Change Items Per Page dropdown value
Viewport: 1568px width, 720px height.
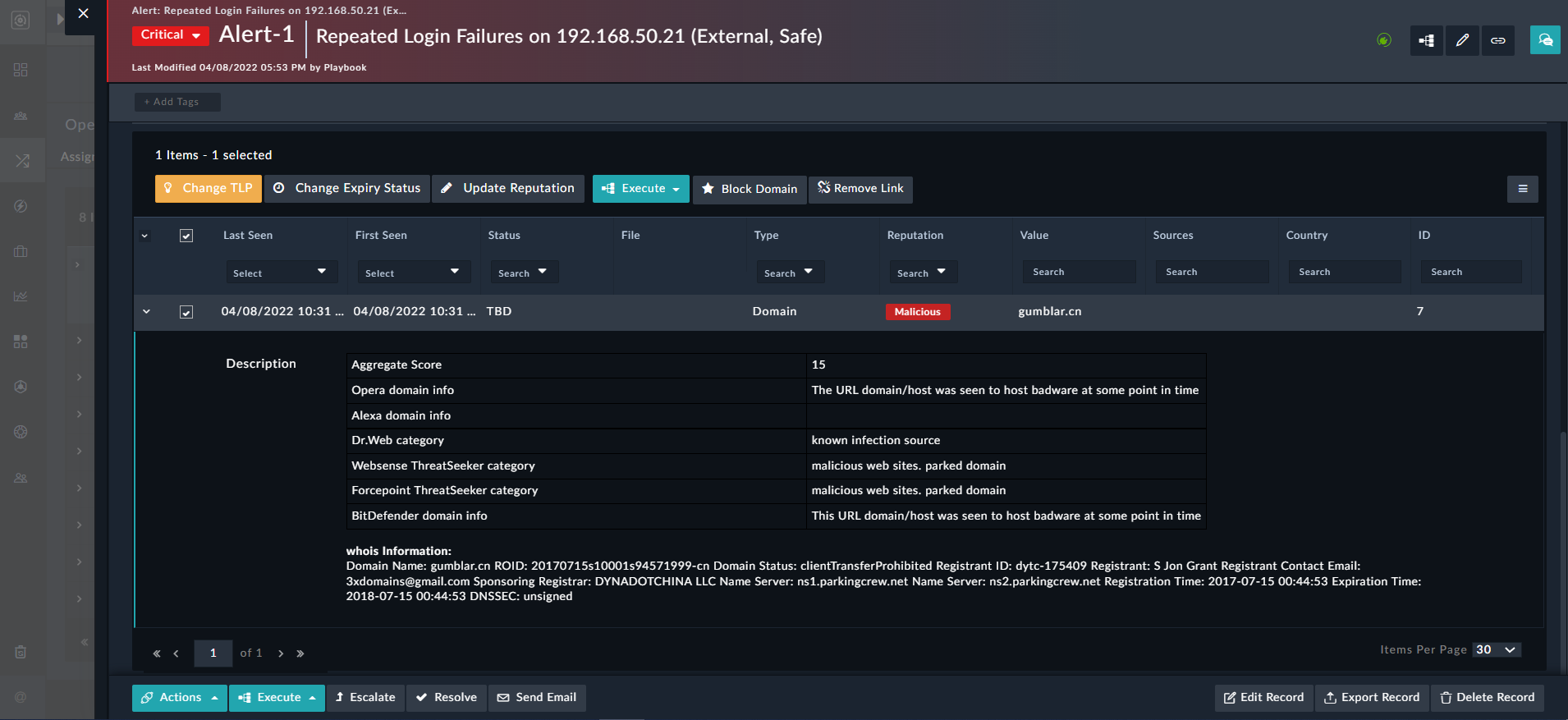pyautogui.click(x=1497, y=650)
